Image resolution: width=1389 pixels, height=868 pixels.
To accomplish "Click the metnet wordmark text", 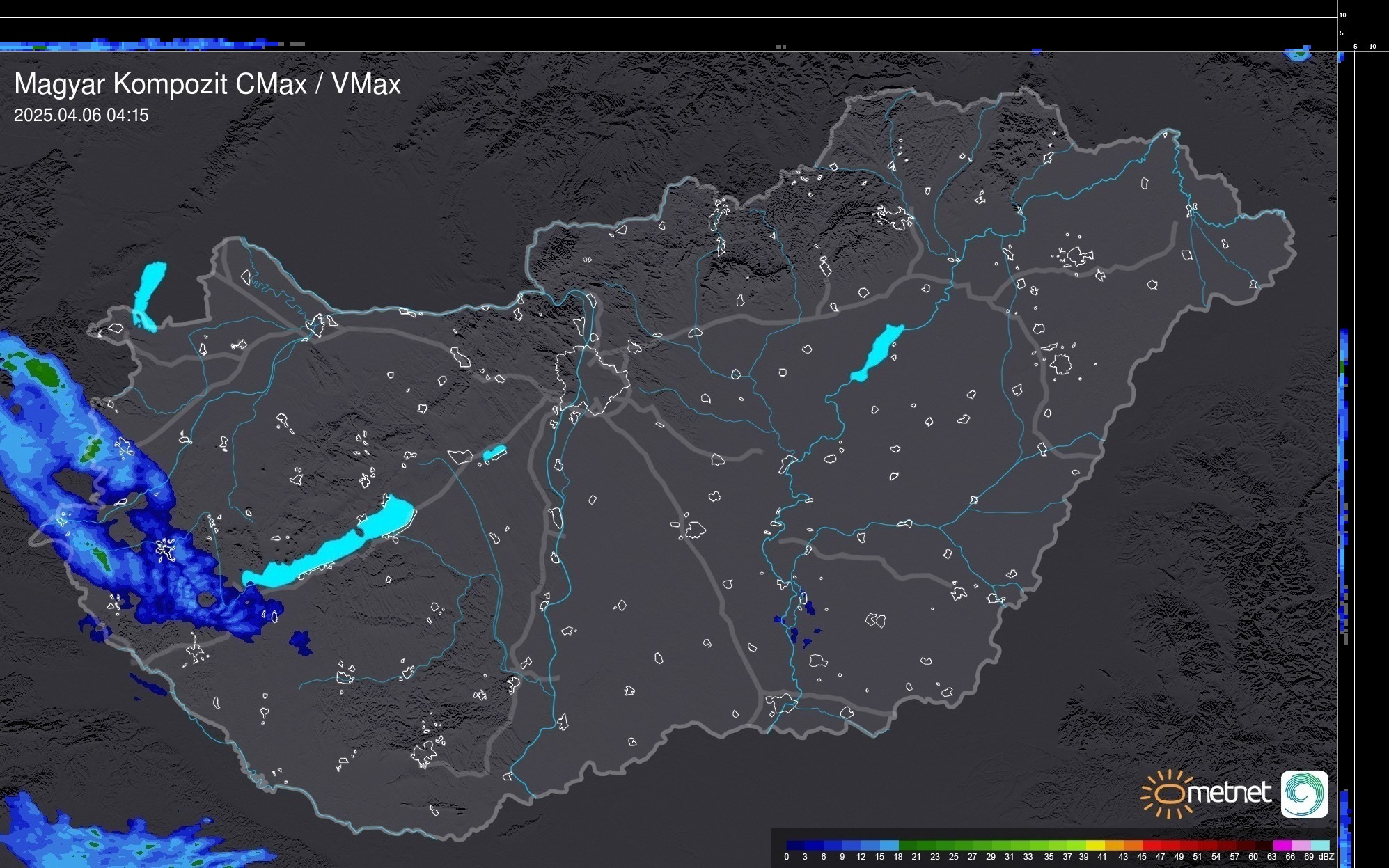I will (1229, 793).
